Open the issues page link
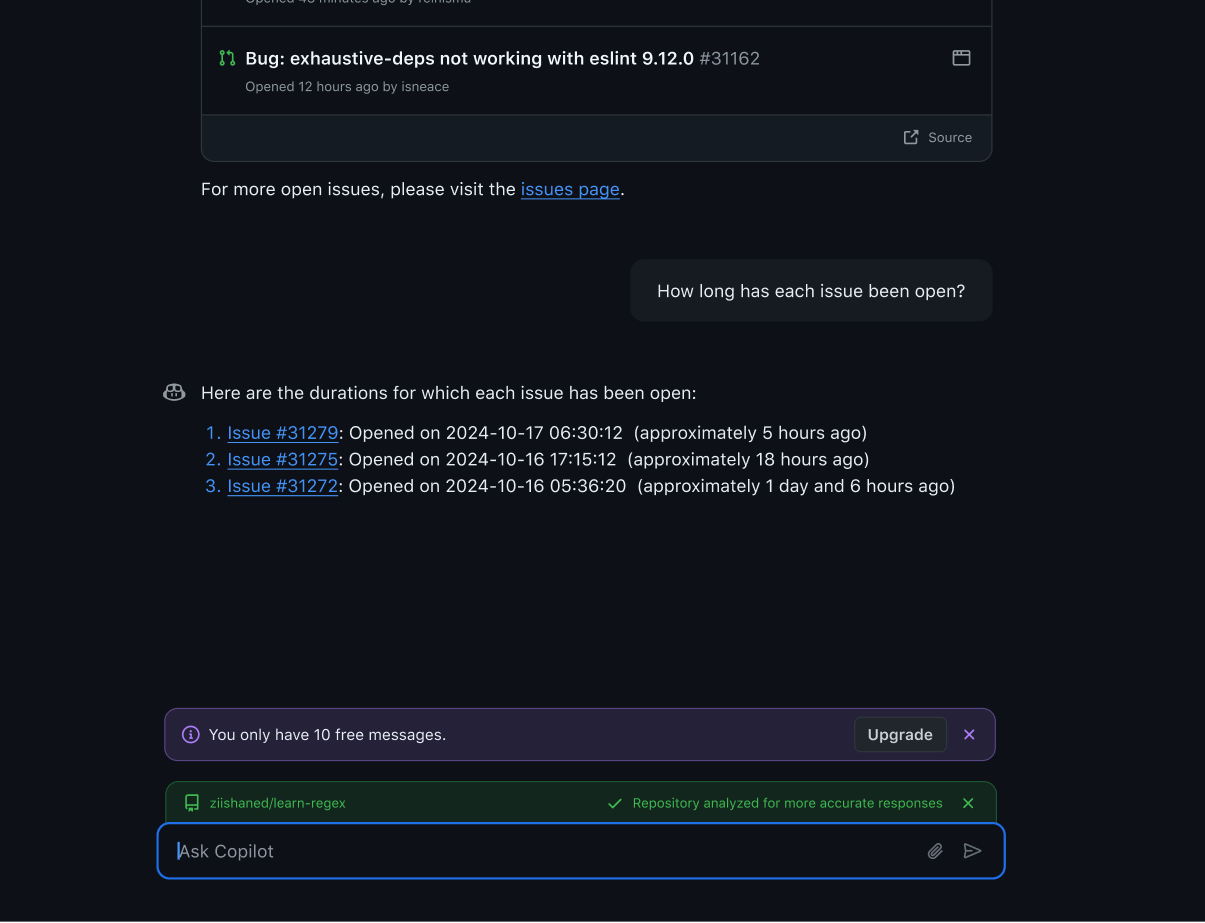 coord(570,189)
